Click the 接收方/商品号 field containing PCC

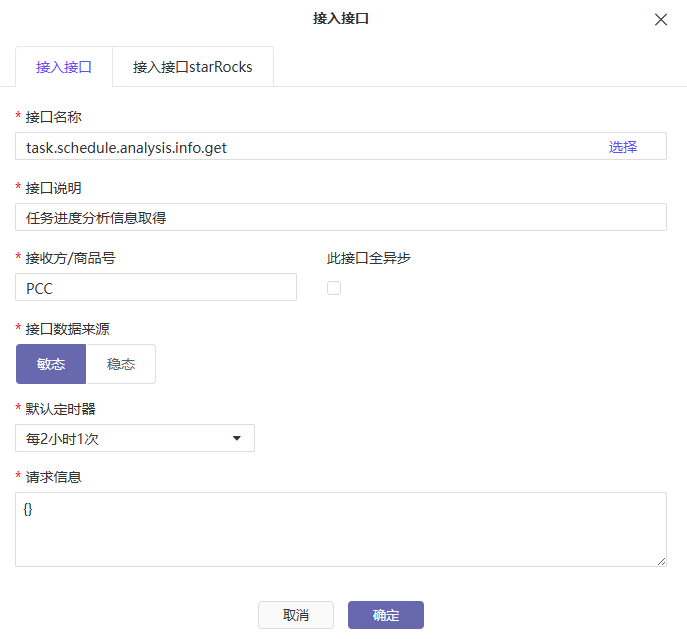(x=156, y=288)
